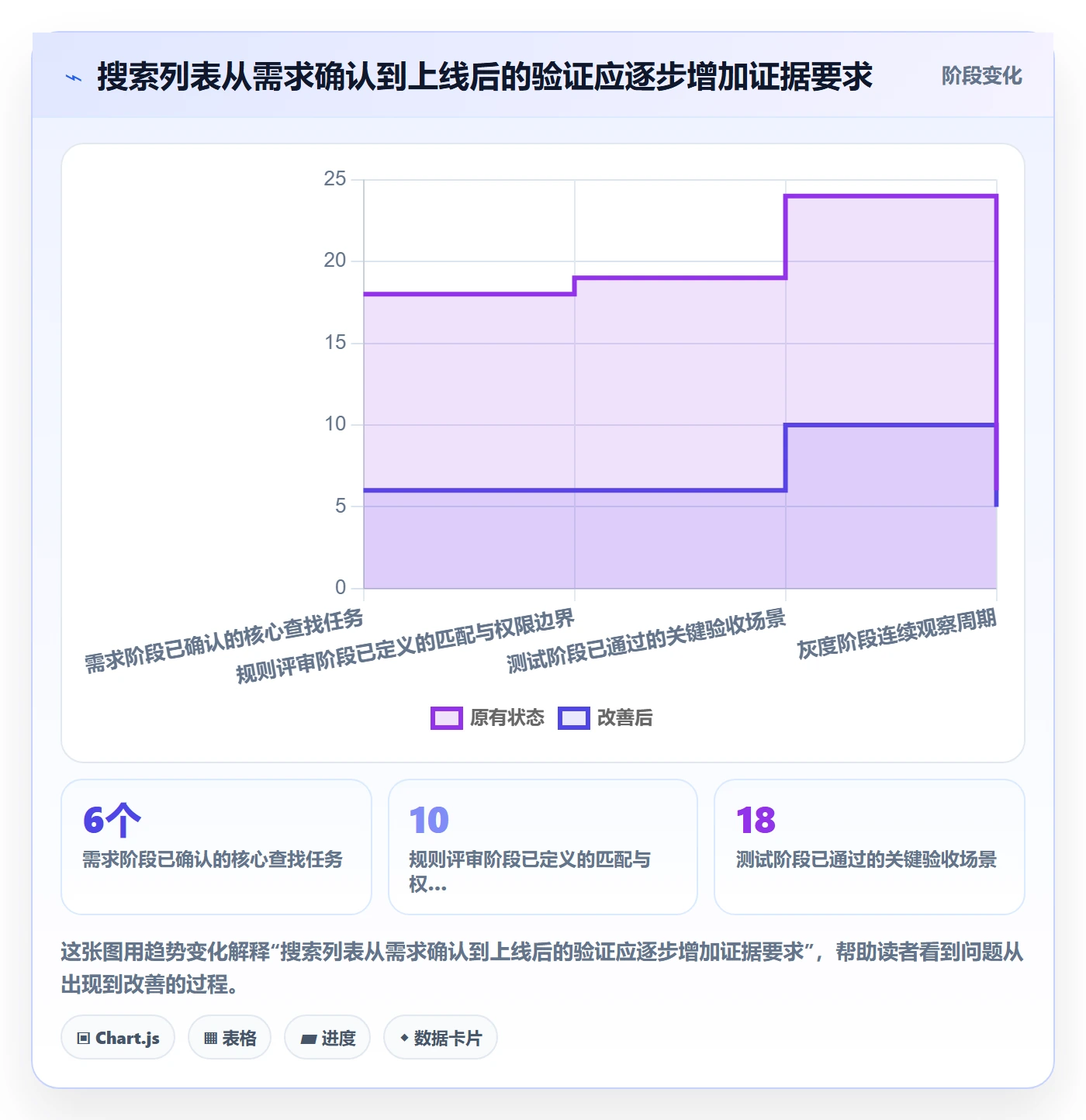Screen dimensions: 1086x1120
Task: Click the y-axis tick label 0
Action: coord(341,588)
